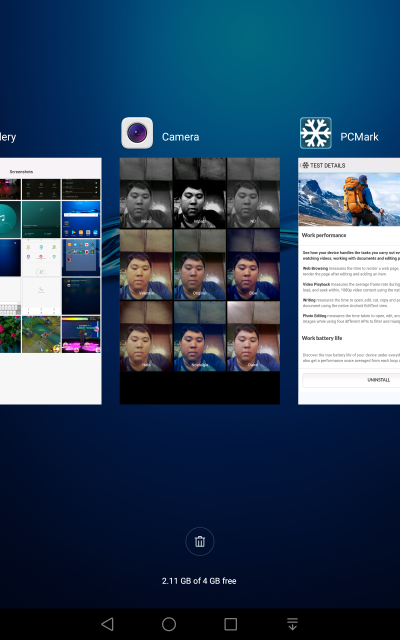Go to Home with circle button
Screen dimensions: 400x640
169,624
